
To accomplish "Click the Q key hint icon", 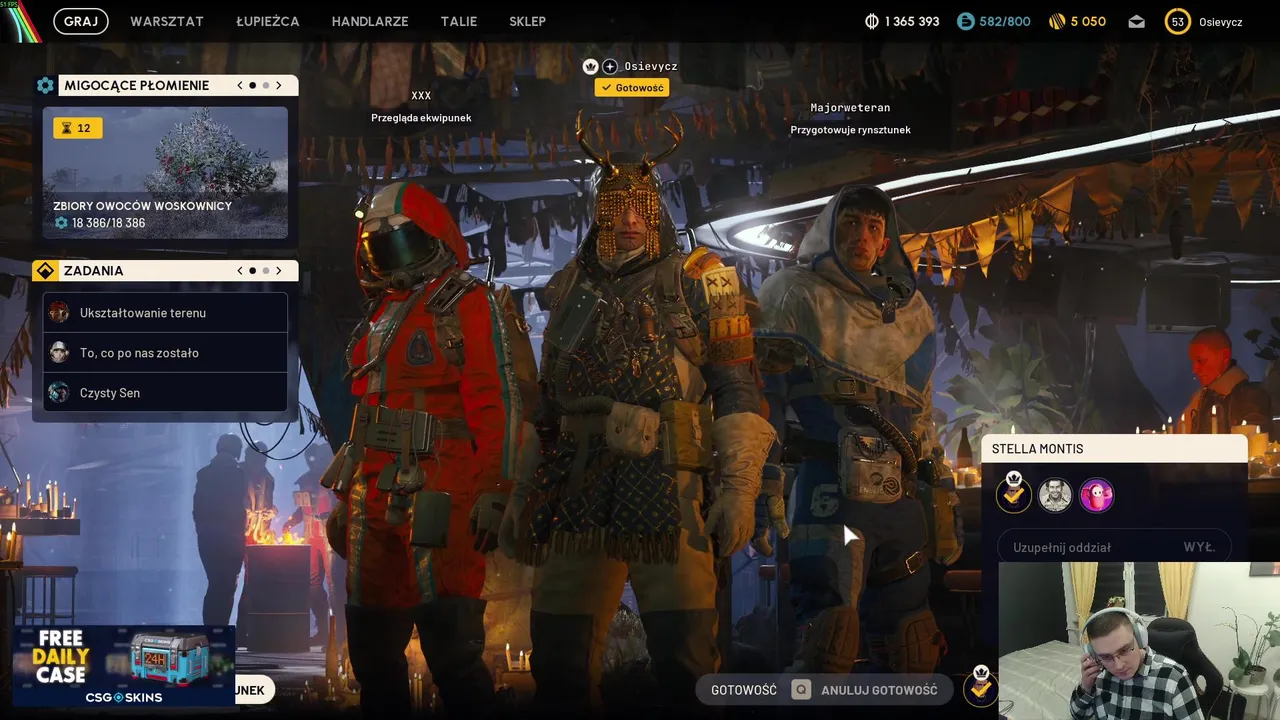I will tap(801, 690).
